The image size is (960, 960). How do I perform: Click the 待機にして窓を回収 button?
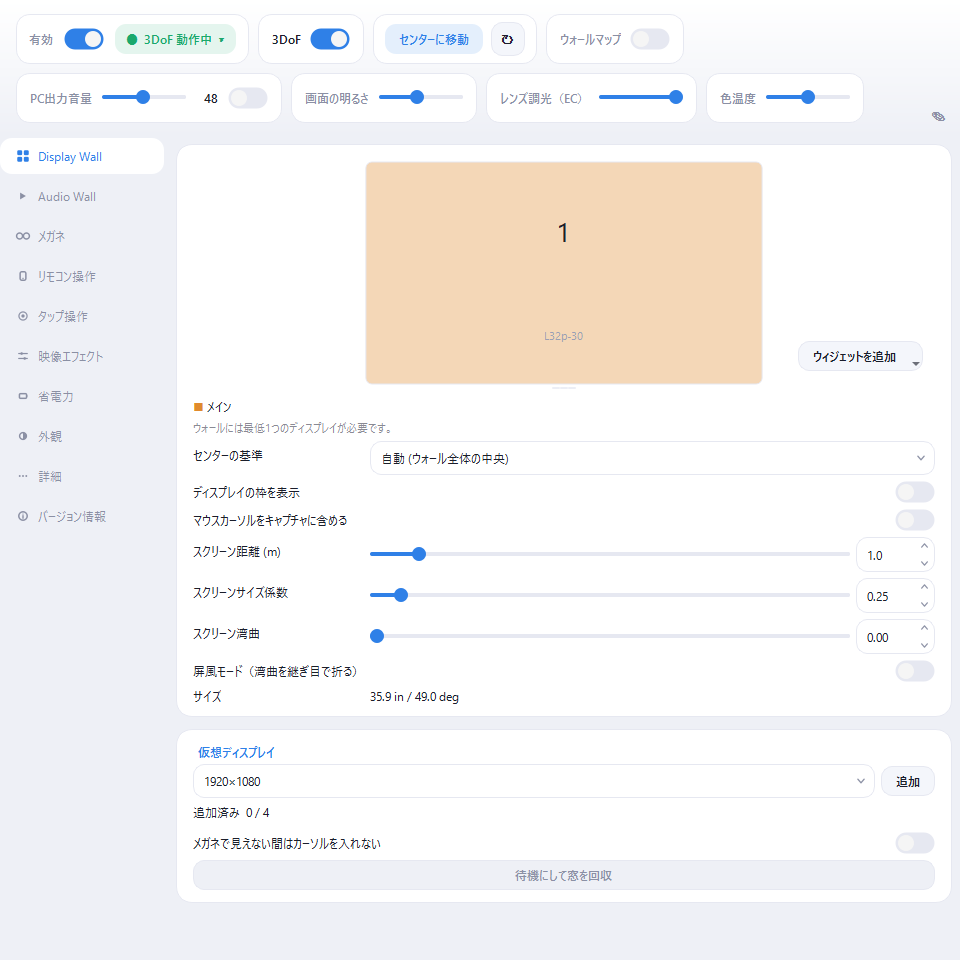point(563,875)
